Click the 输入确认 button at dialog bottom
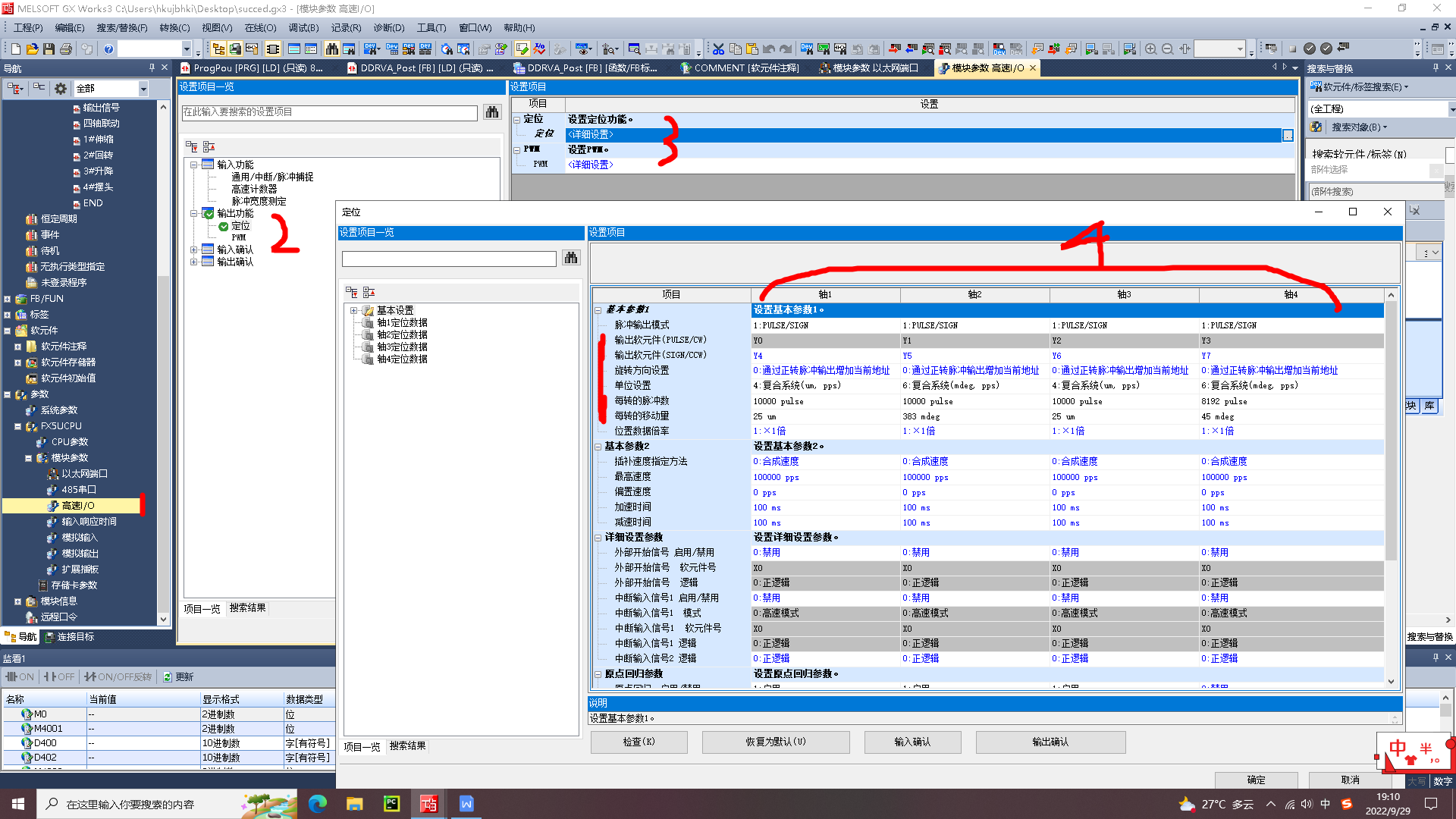 (x=912, y=742)
